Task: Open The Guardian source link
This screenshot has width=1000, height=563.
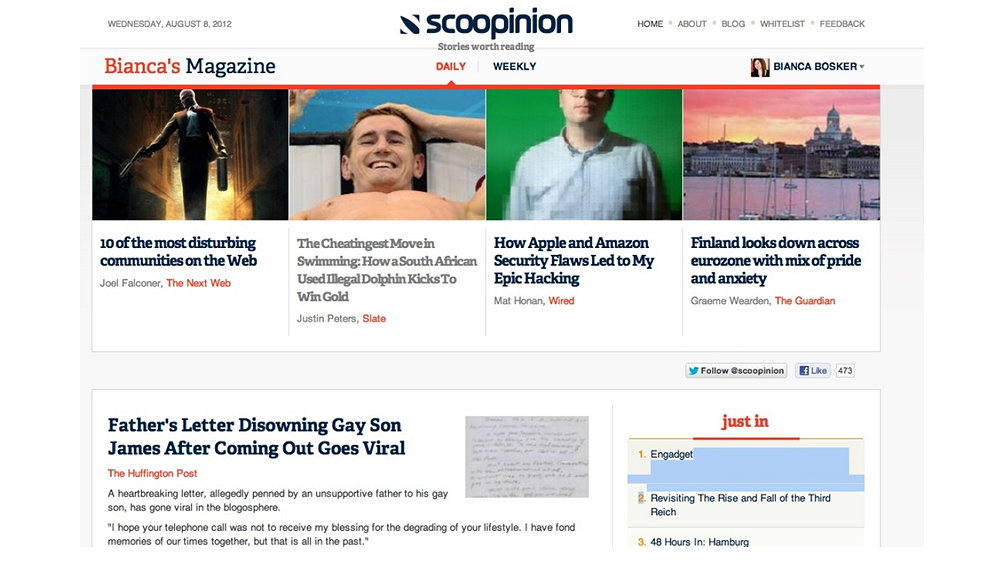Action: (x=804, y=301)
